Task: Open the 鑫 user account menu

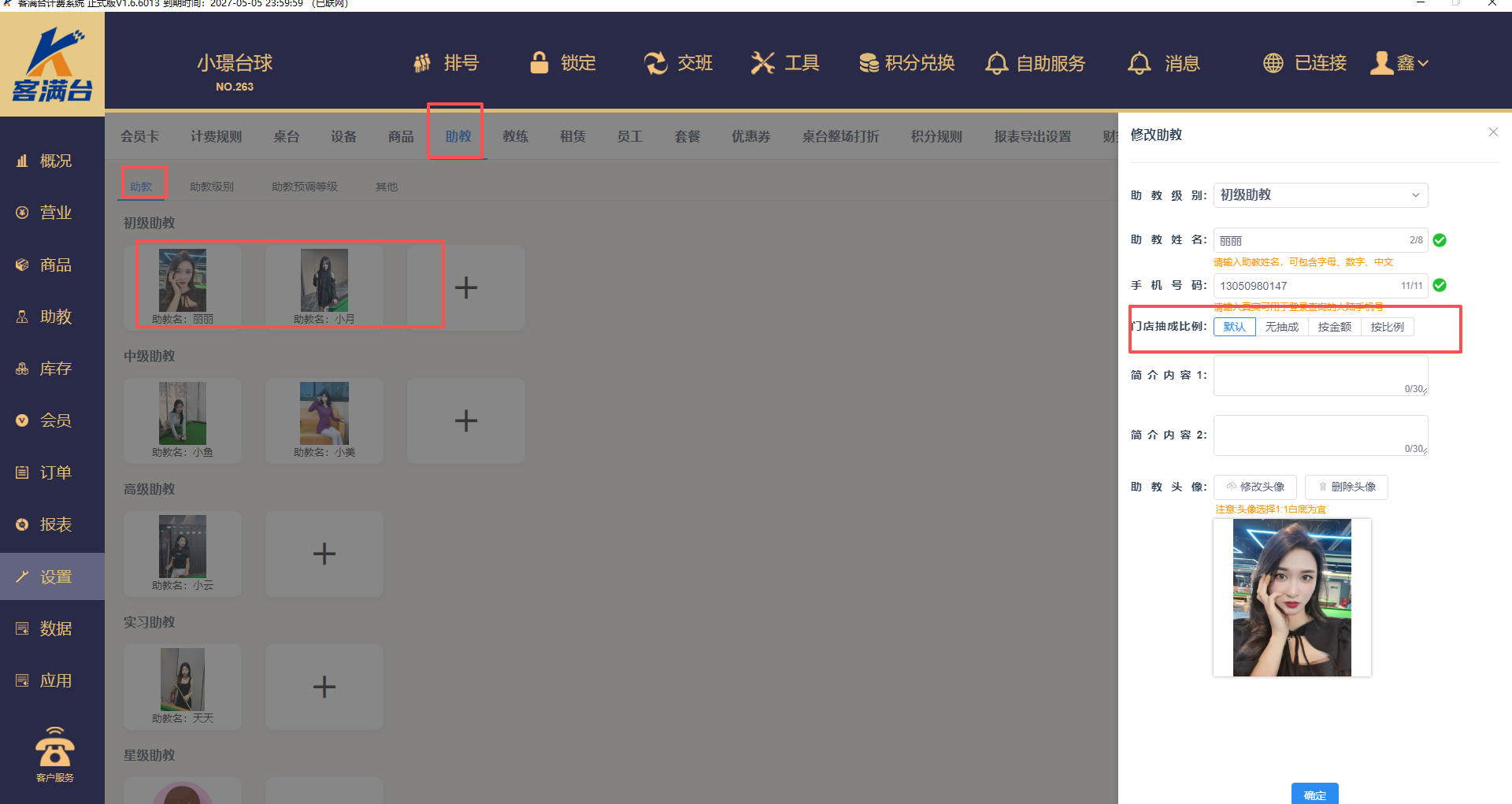Action: click(x=1402, y=63)
